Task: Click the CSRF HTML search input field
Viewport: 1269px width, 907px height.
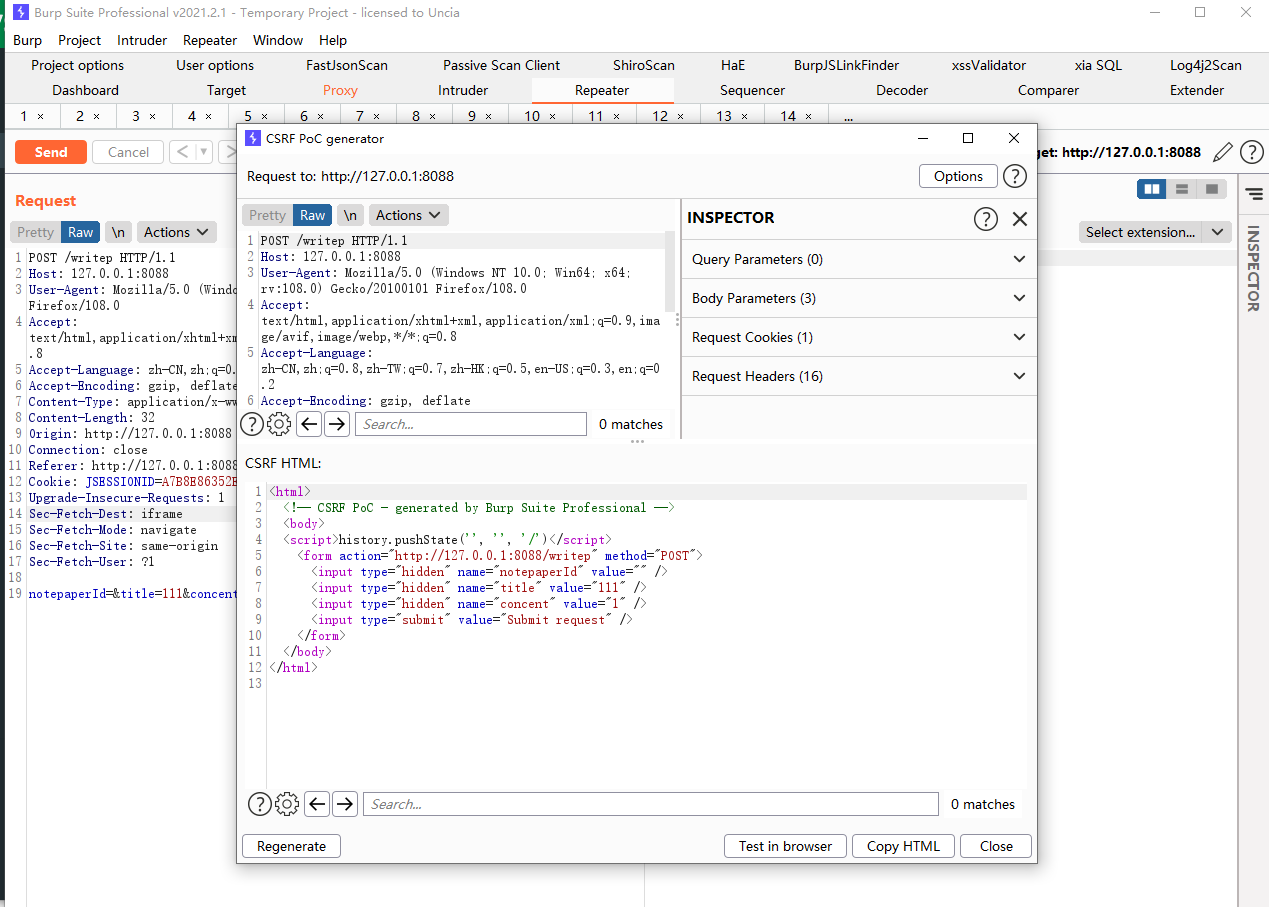Action: coord(650,804)
